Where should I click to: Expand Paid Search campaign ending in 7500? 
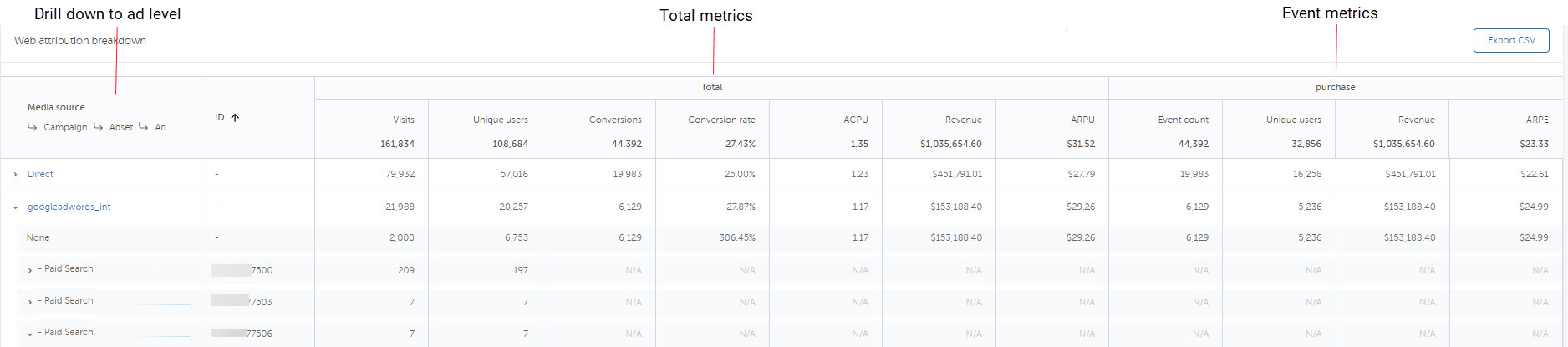coord(30,270)
